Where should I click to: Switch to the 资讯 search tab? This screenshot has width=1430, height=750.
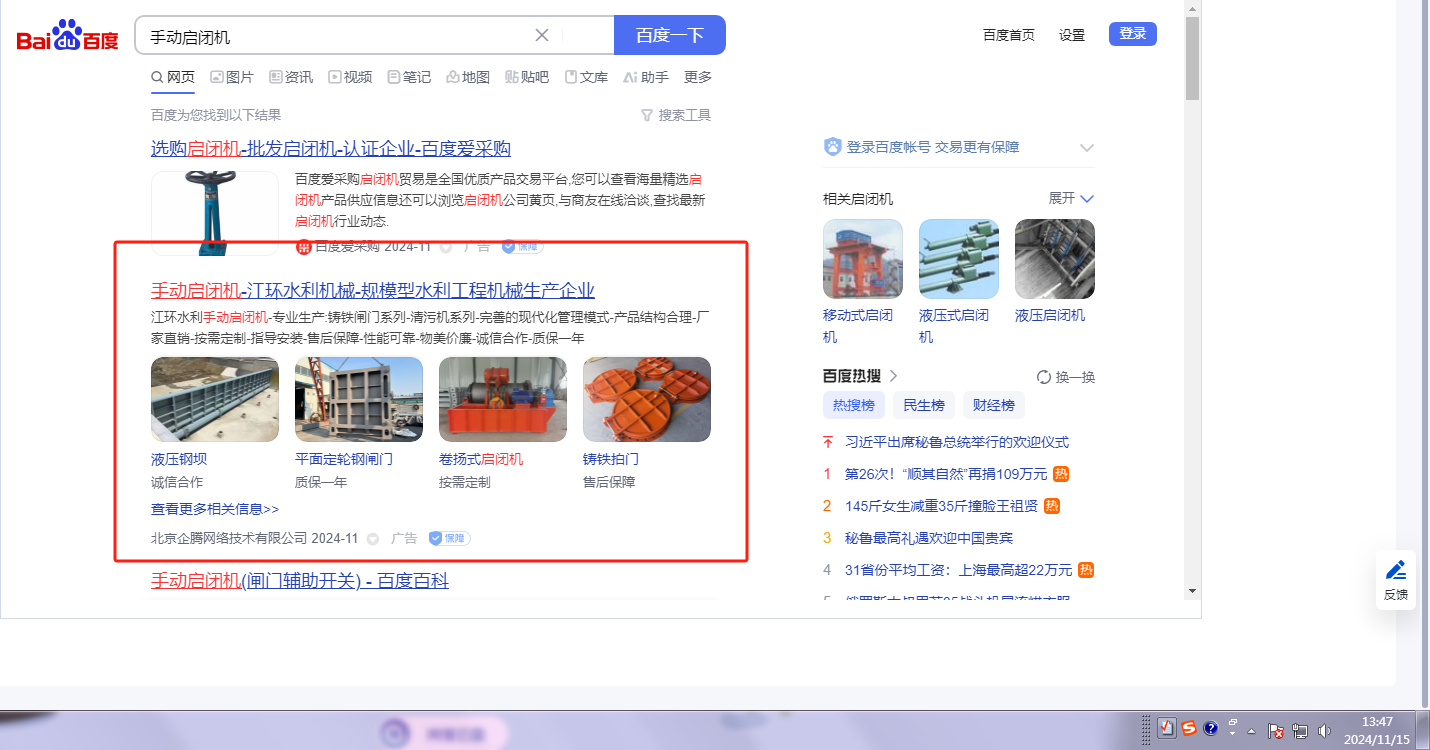point(291,77)
